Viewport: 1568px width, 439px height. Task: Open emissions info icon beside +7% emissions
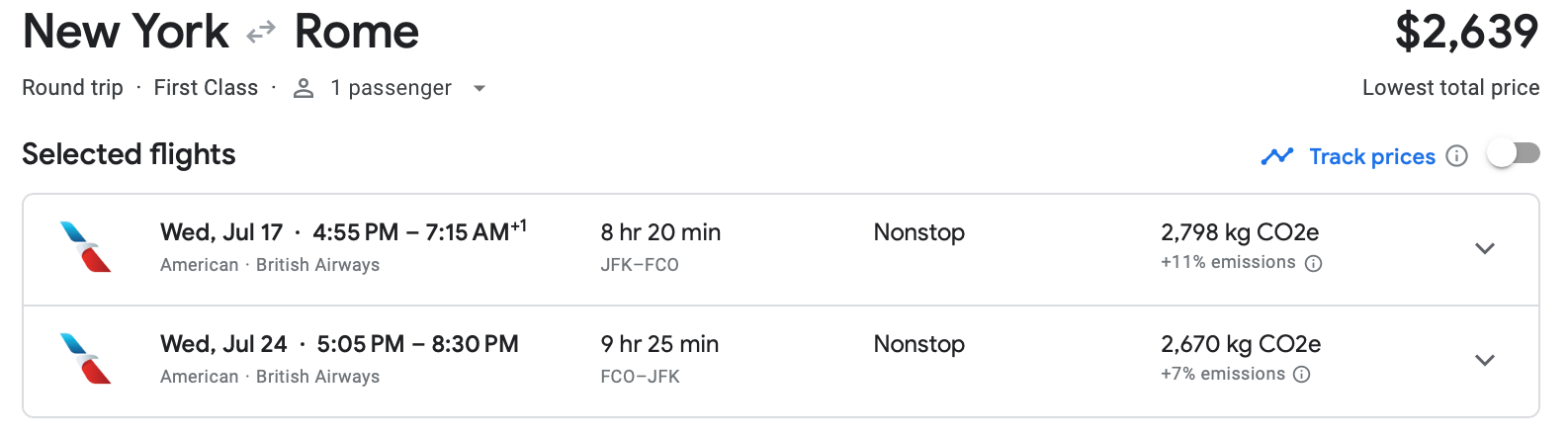click(x=1302, y=374)
